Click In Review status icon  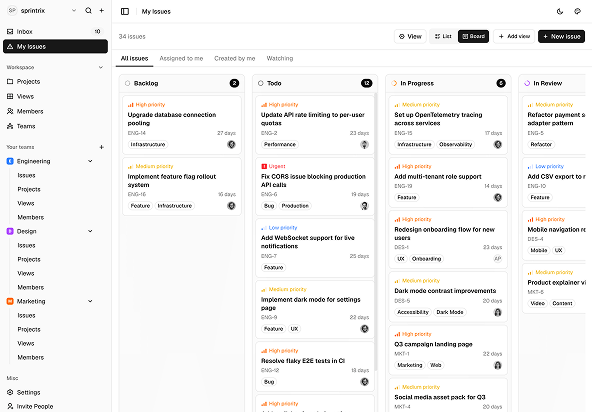[527, 83]
